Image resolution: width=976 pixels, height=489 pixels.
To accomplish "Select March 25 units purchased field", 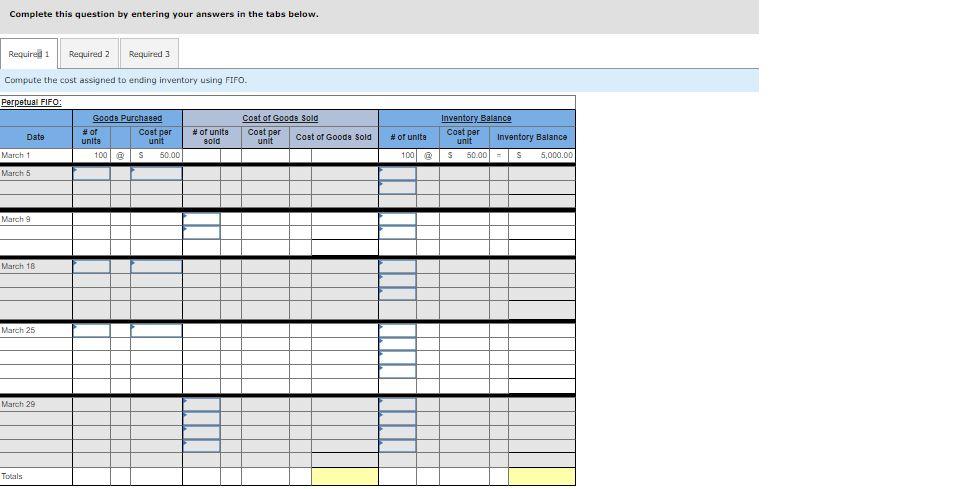I will (92, 330).
